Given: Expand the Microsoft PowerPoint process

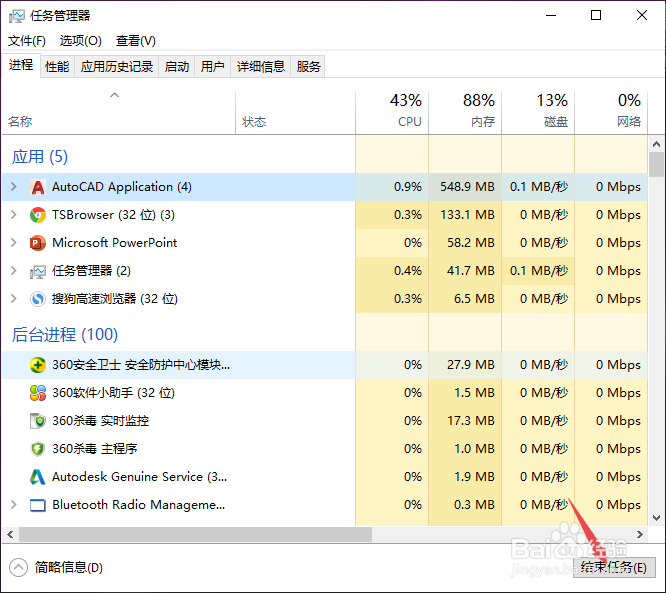Looking at the screenshot, I should pyautogui.click(x=14, y=243).
